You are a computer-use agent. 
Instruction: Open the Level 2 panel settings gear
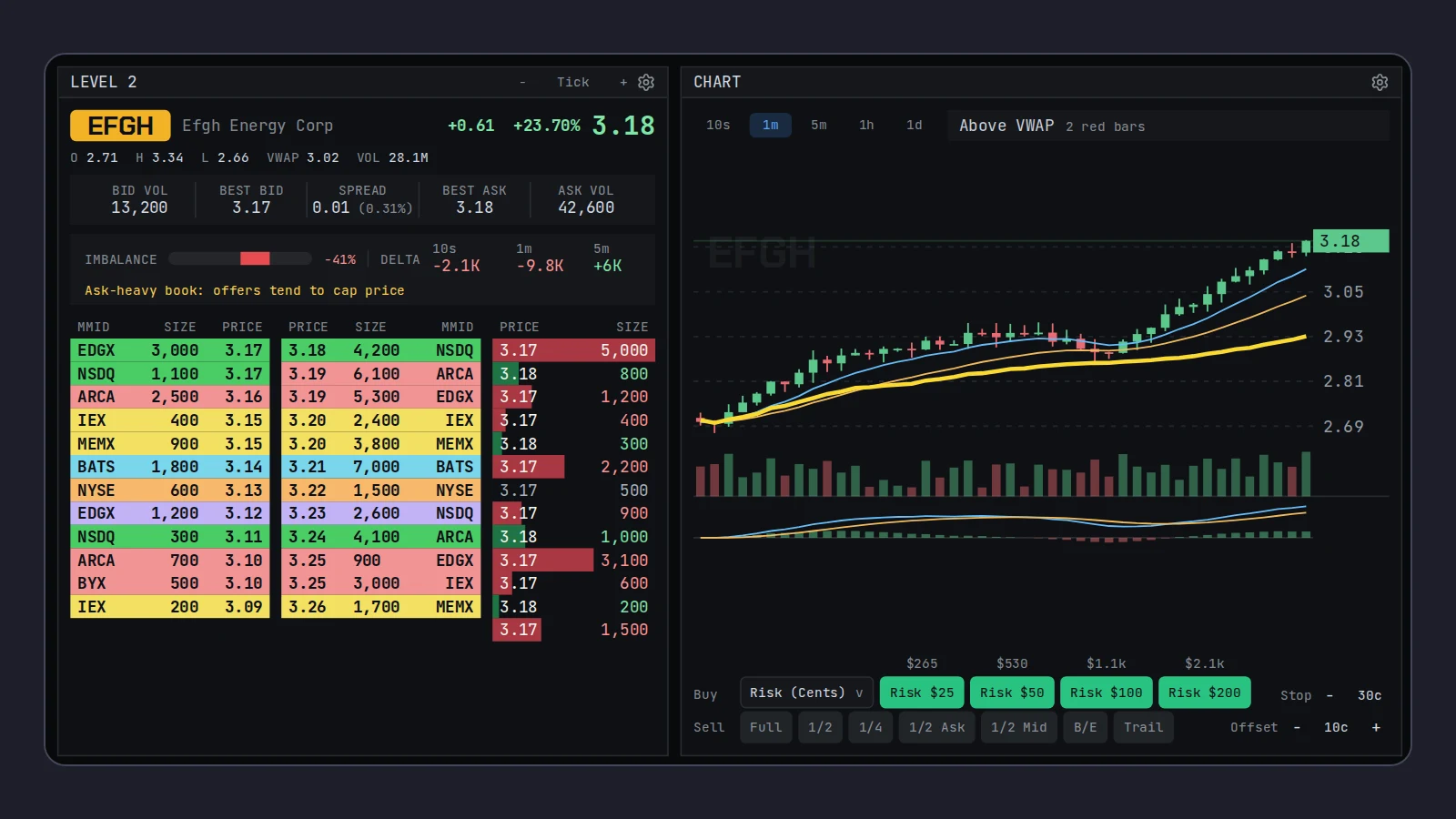click(646, 82)
